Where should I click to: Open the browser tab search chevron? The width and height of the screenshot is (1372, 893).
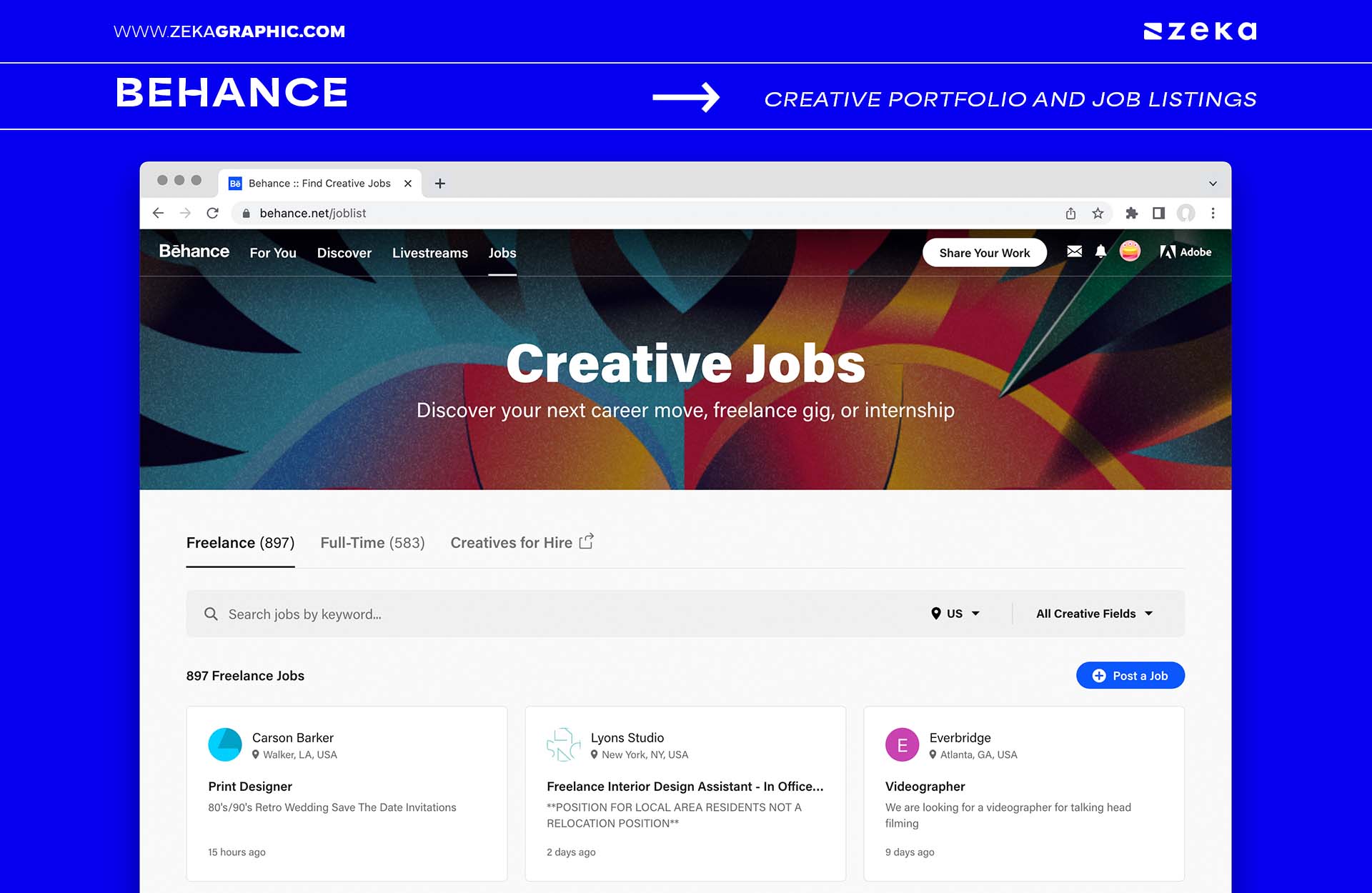pyautogui.click(x=1212, y=183)
